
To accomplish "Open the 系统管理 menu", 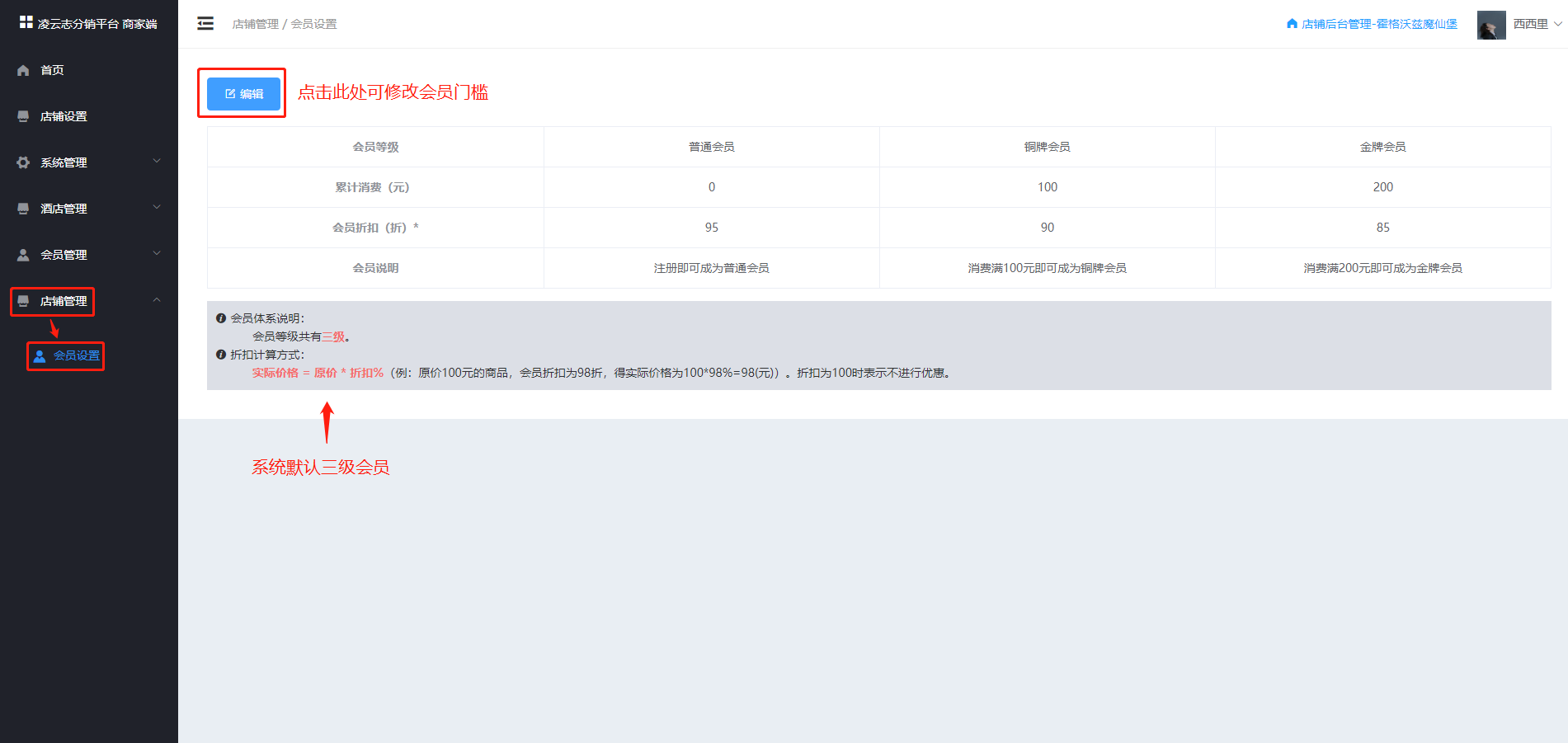I will point(89,162).
